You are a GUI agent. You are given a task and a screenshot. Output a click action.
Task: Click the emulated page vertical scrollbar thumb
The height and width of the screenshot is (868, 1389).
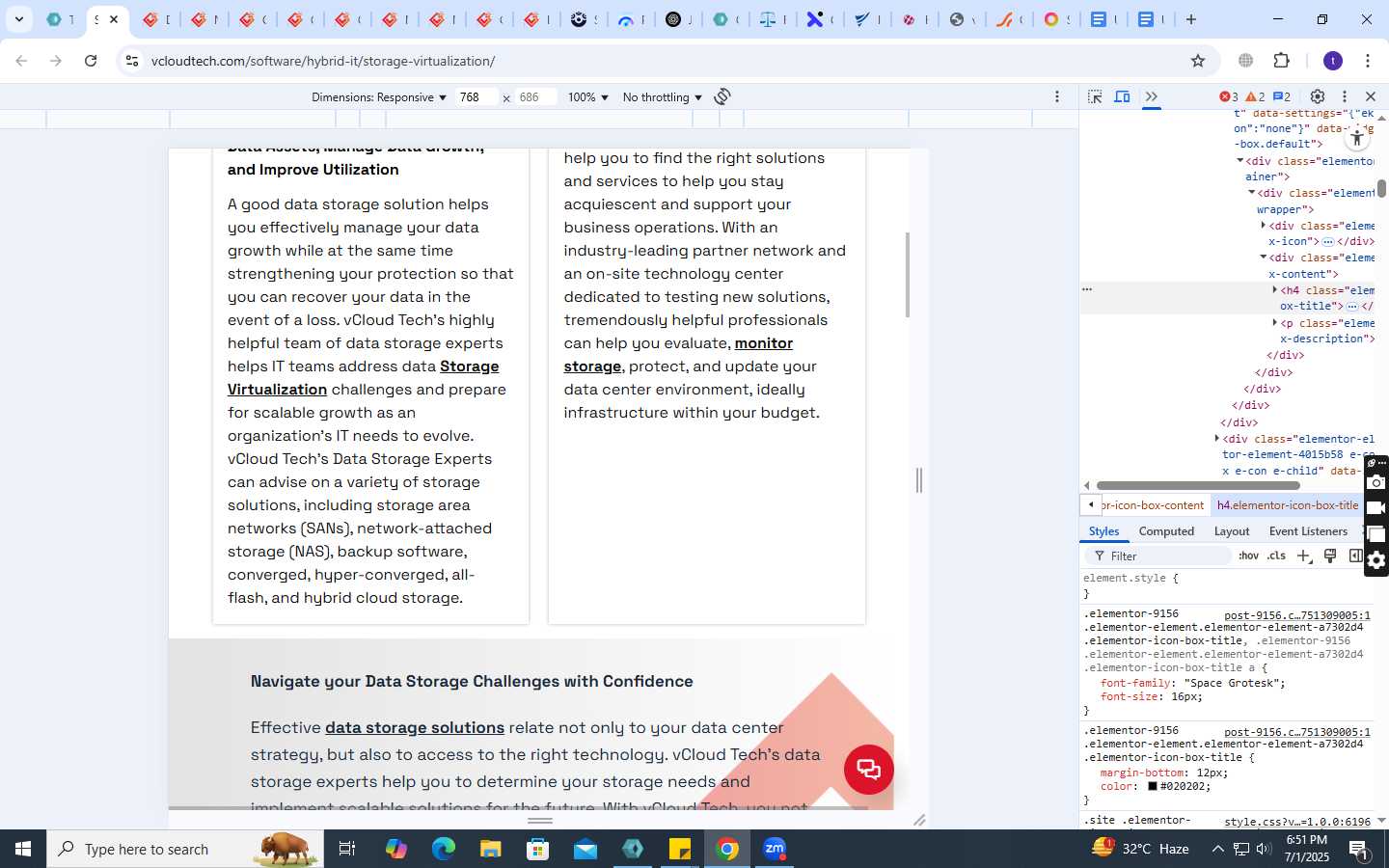(x=908, y=275)
